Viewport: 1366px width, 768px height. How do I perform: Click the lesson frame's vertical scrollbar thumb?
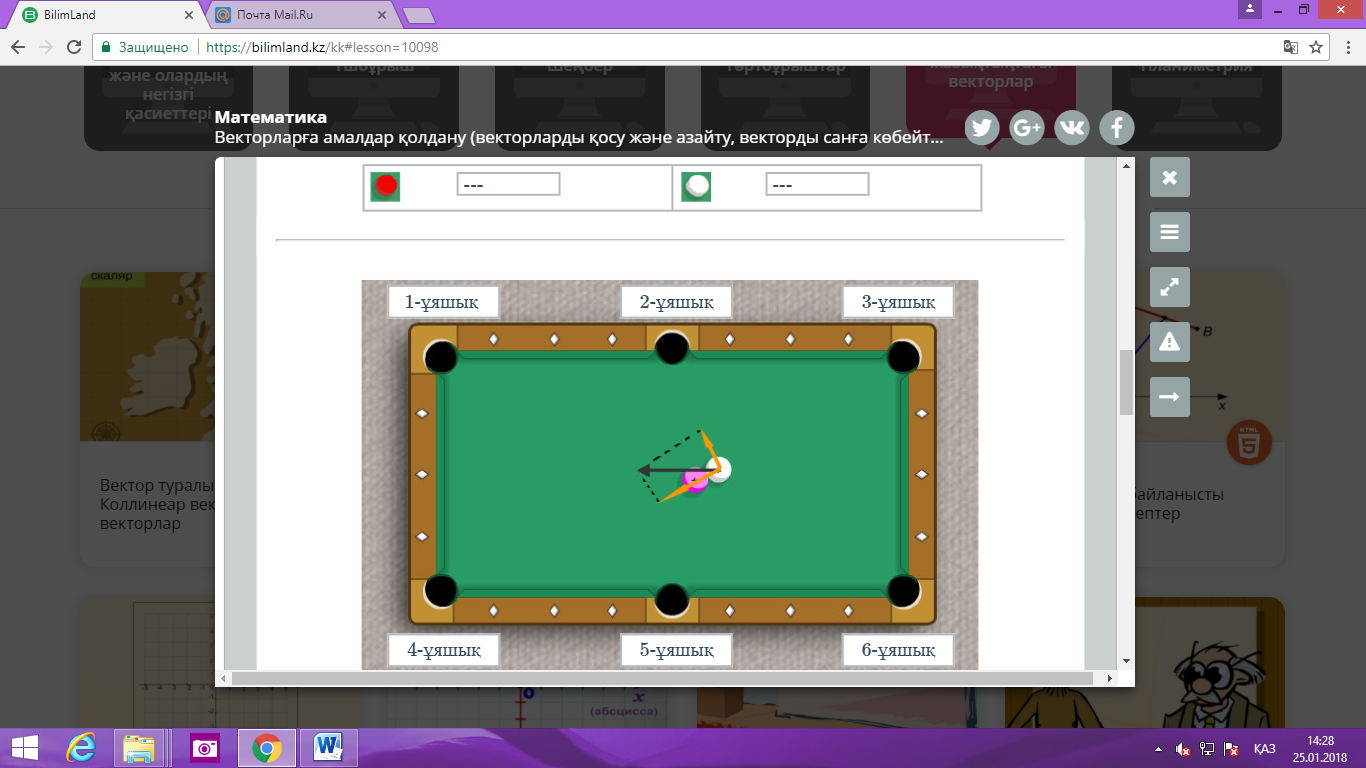(x=1126, y=382)
